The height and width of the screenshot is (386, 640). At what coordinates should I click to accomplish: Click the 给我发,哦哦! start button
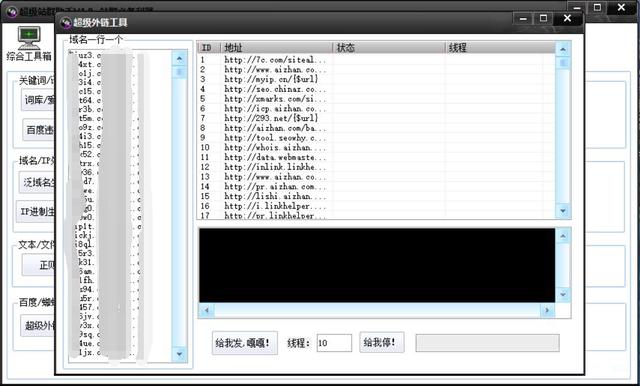pos(244,343)
